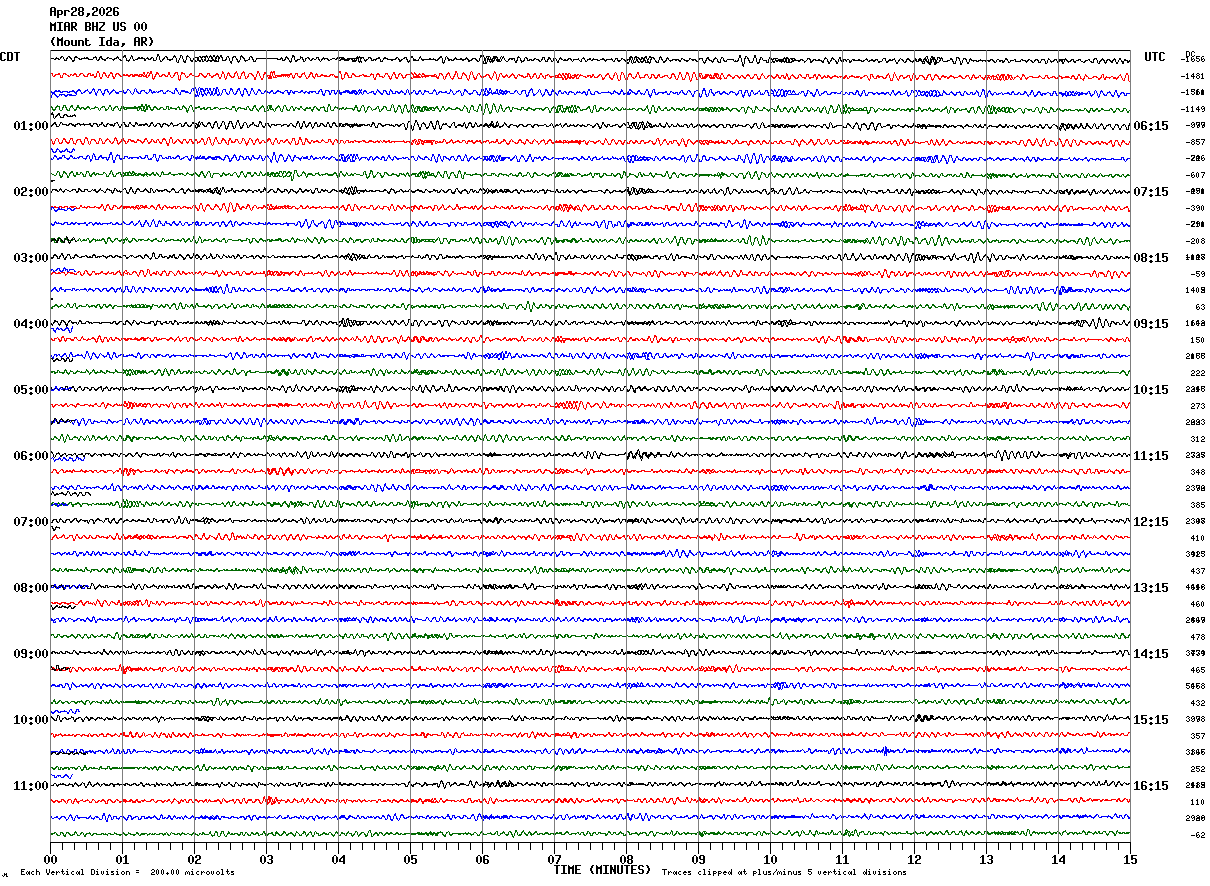Viewport: 1210px width, 886px height.
Task: Click the DC offset value -59
Action: [1197, 274]
